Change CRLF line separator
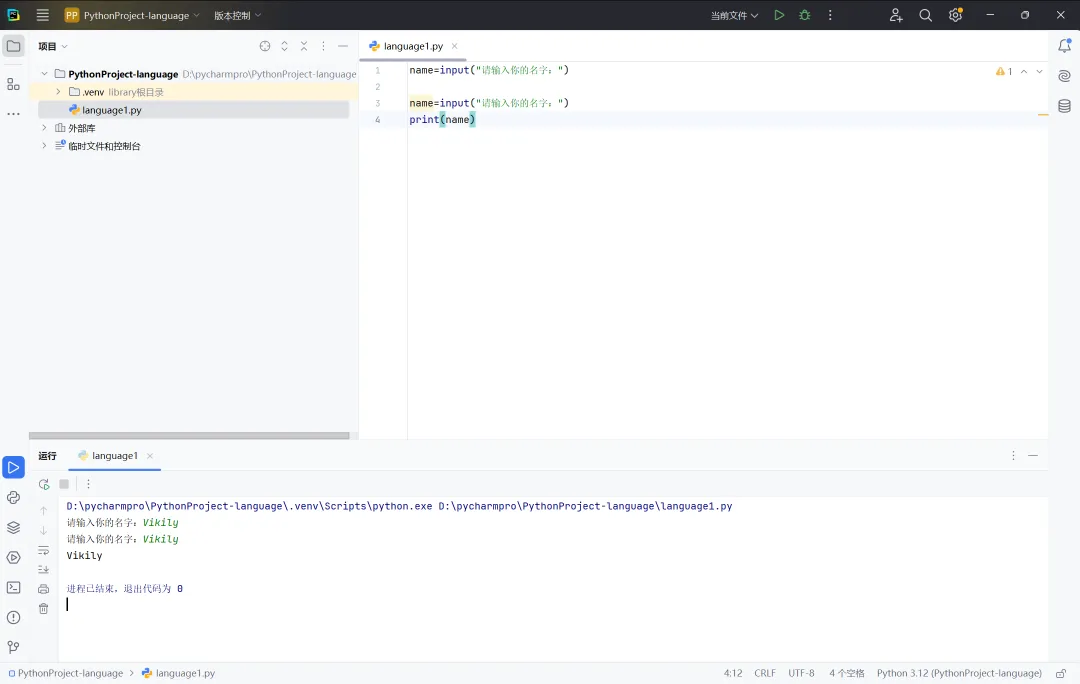Viewport: 1080px width, 684px height. click(x=765, y=673)
